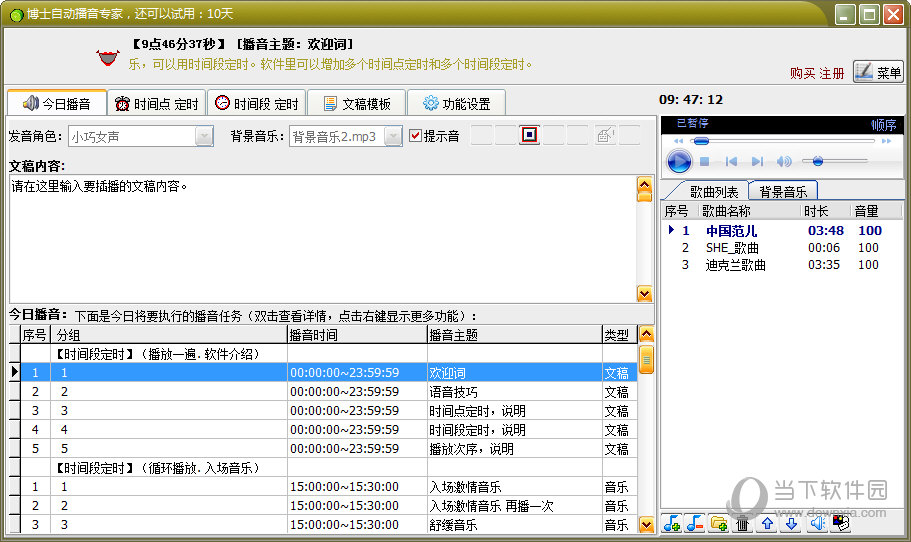Skip to previous track in player

731,161
